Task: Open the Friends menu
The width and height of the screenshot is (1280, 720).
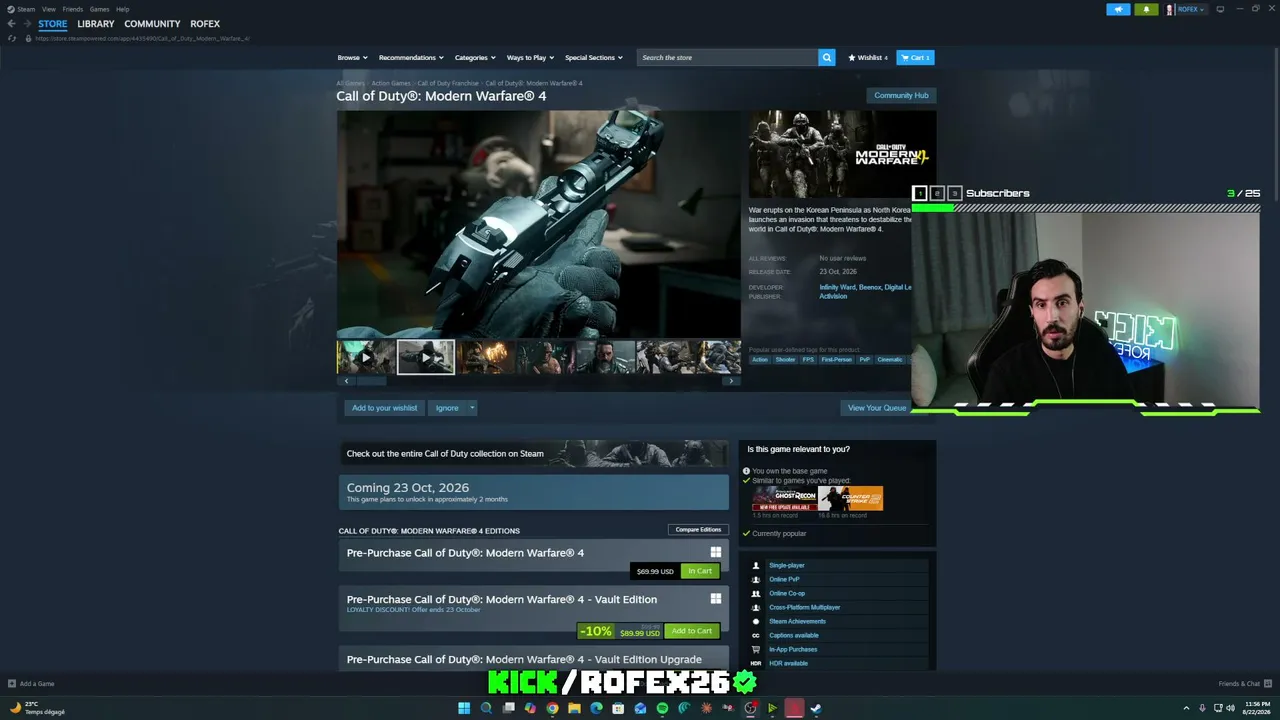Action: [73, 9]
